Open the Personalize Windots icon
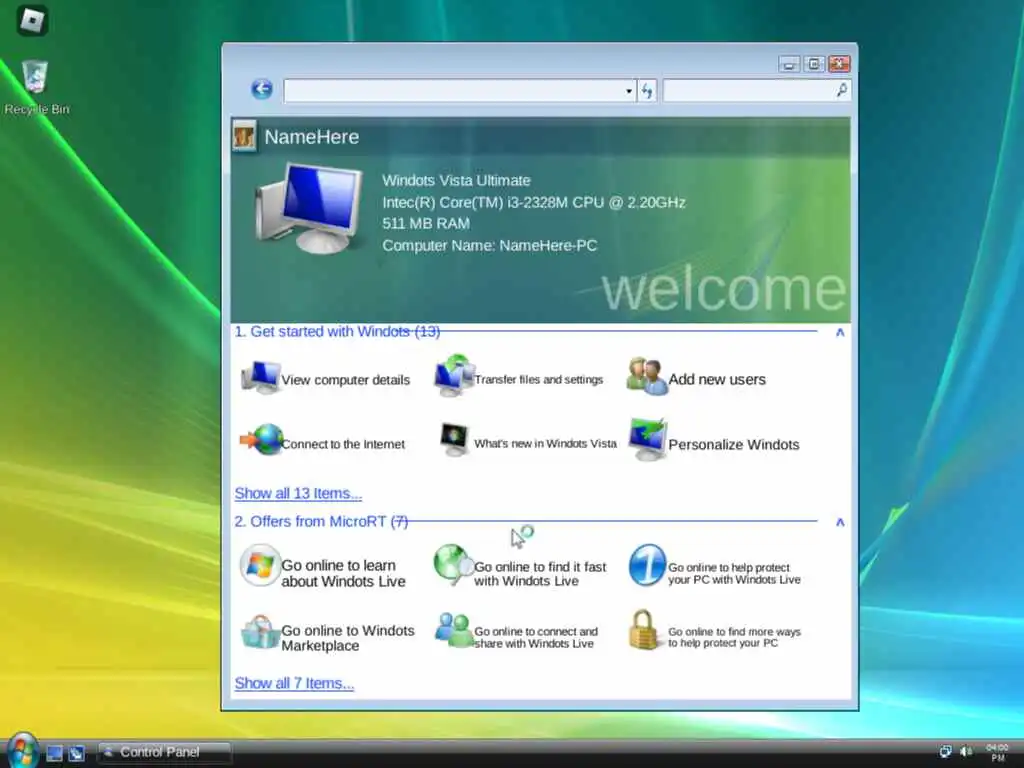1024x768 pixels. click(x=647, y=440)
